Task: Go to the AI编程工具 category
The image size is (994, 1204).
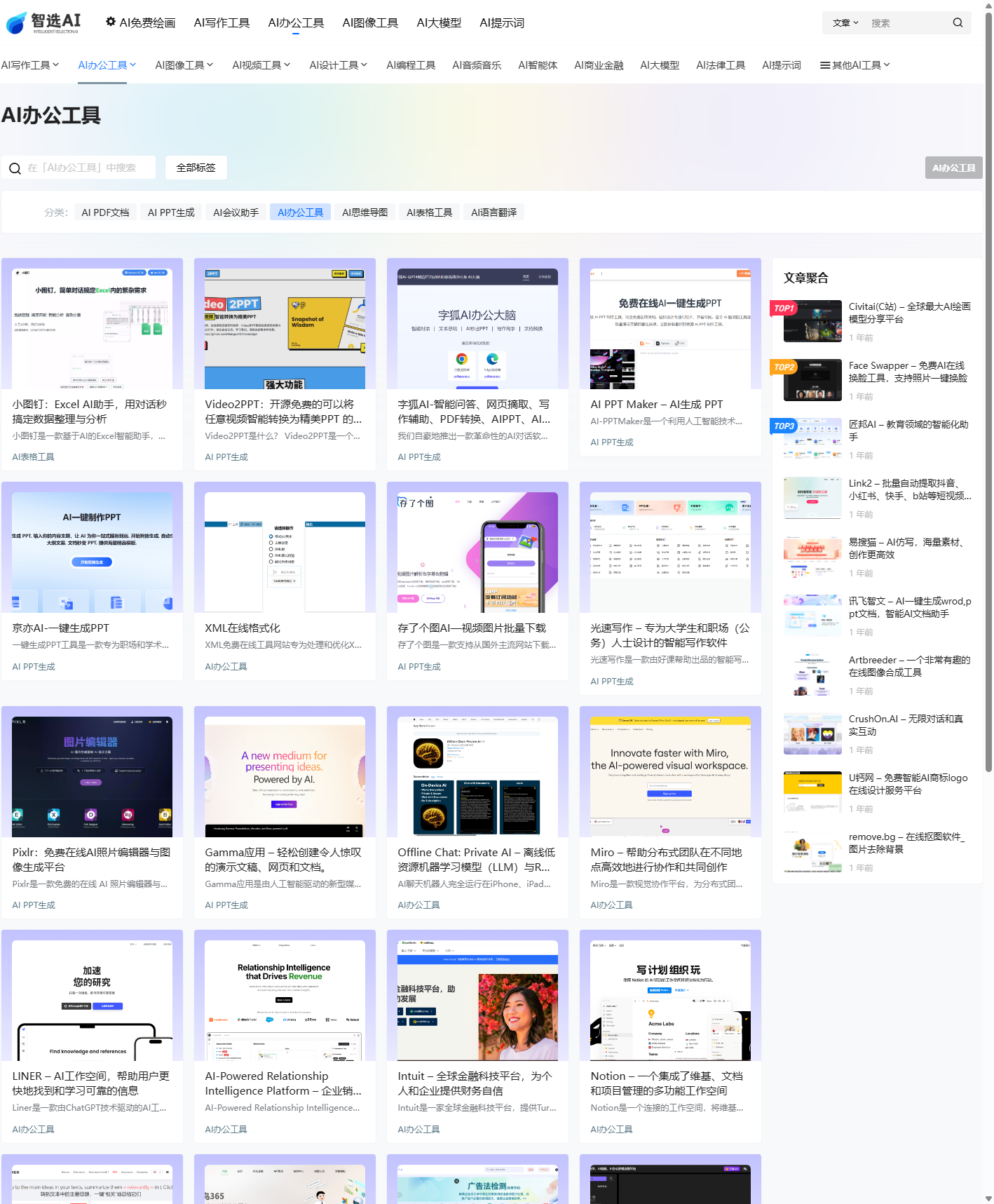Action: click(411, 65)
